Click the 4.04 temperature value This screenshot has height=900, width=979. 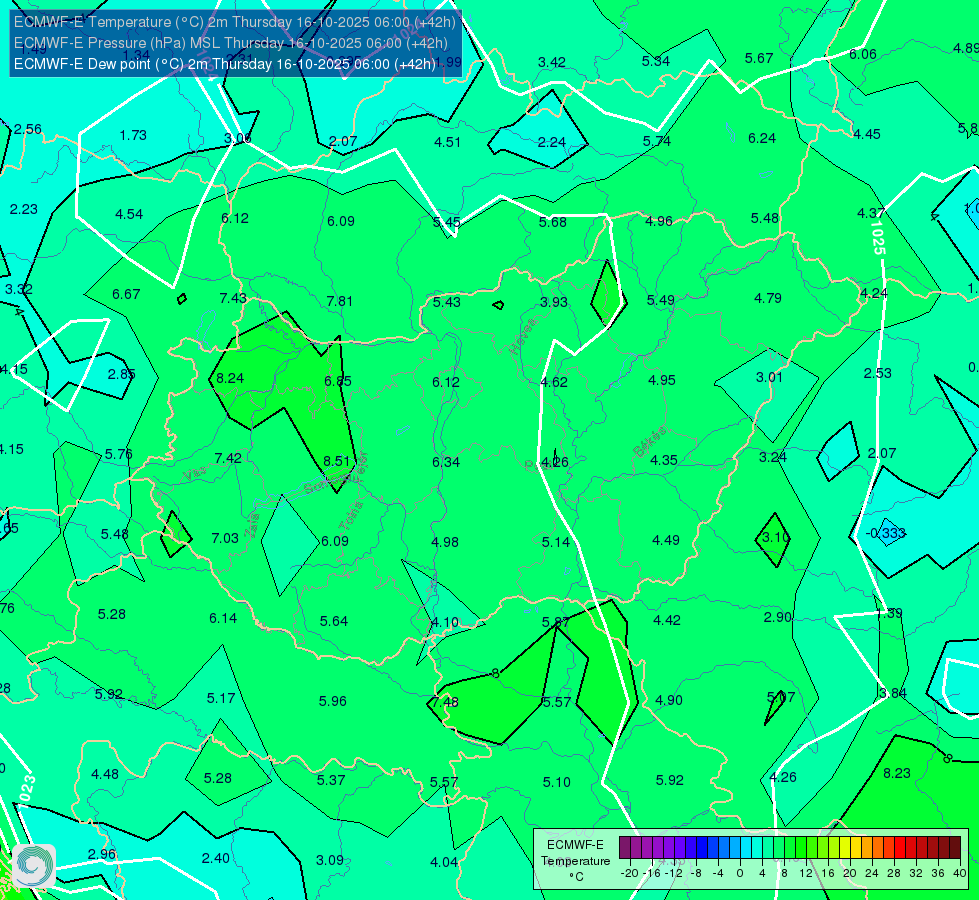[x=444, y=862]
